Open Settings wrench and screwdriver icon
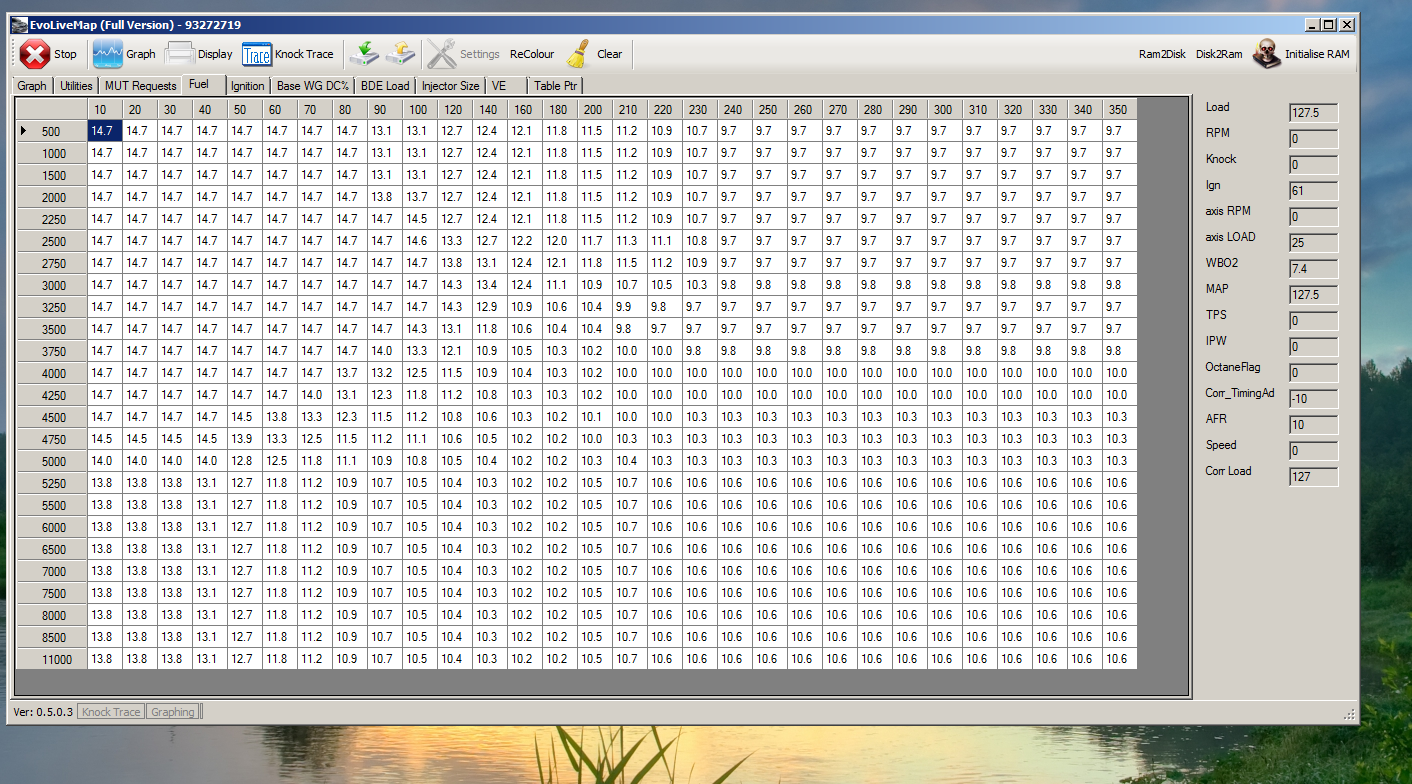 point(441,54)
